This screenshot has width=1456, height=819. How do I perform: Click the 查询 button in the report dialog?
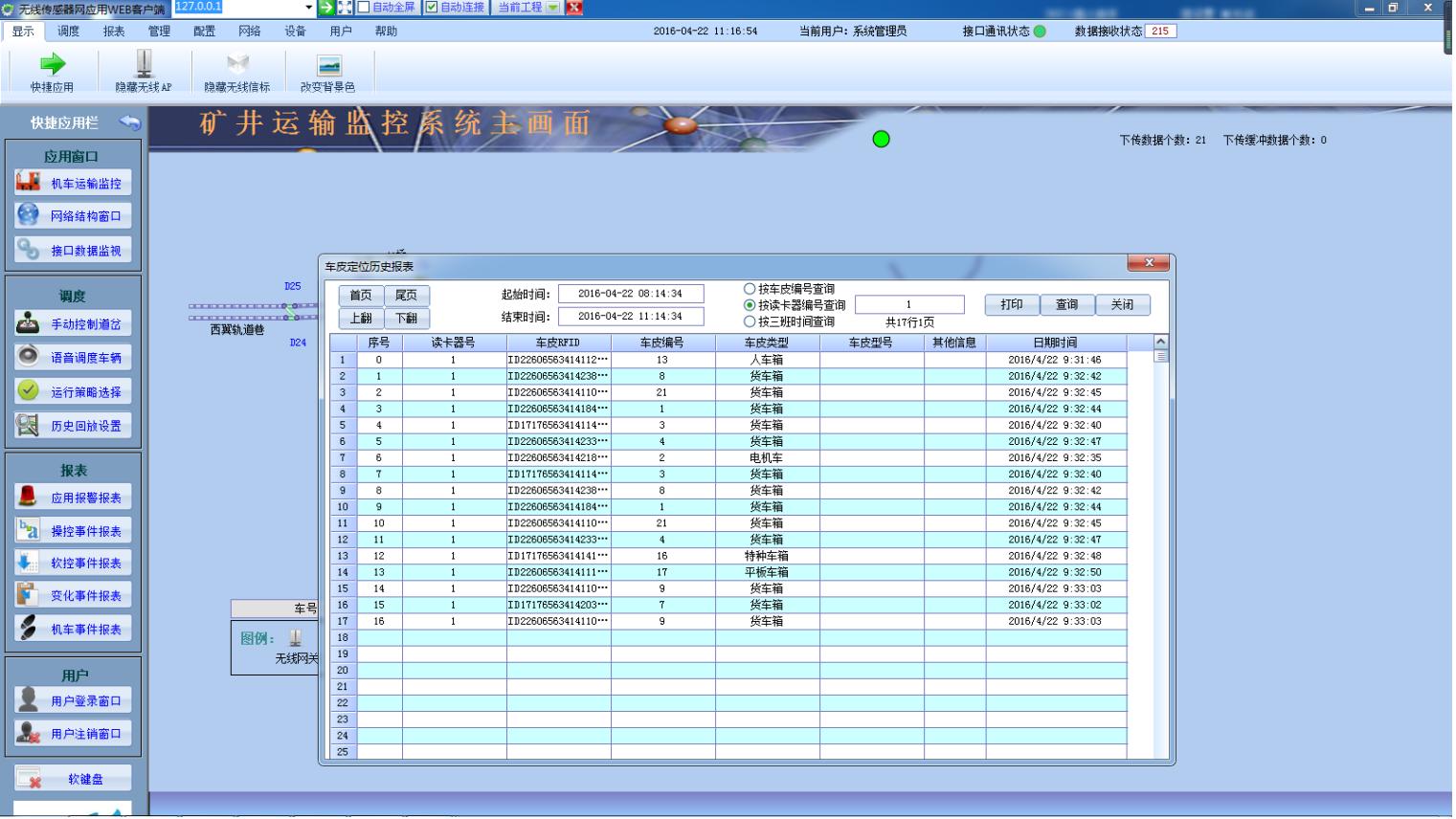click(x=1066, y=304)
